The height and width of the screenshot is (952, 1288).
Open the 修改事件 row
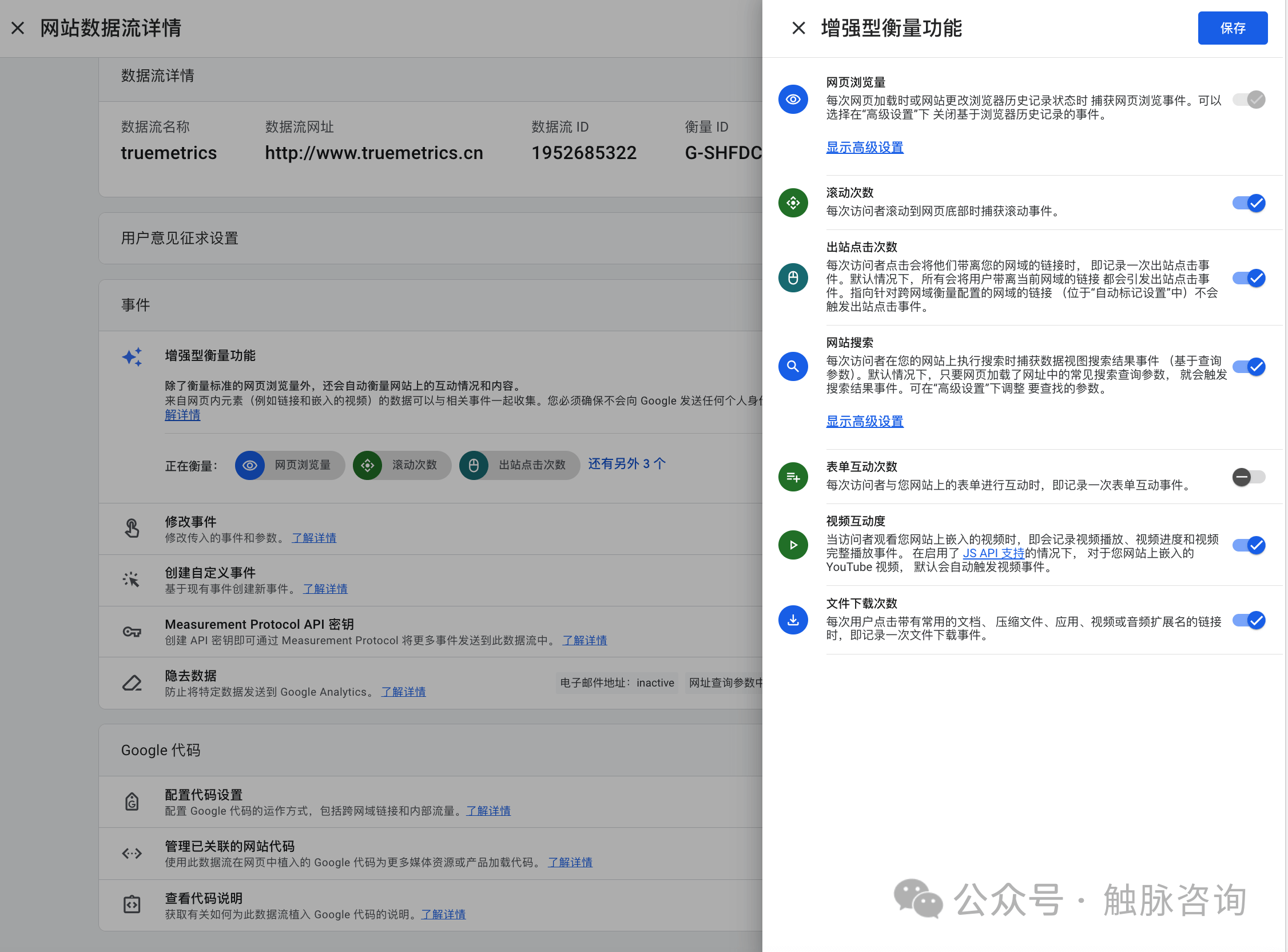point(431,529)
